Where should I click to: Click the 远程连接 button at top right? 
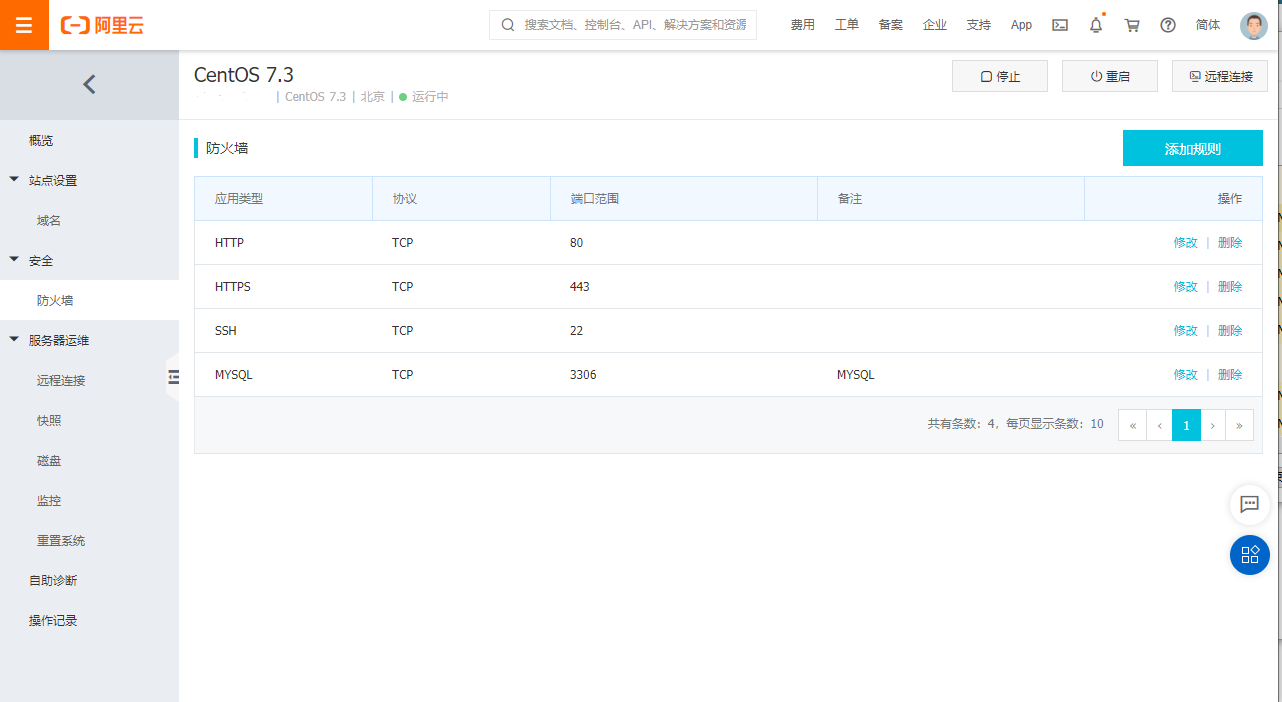click(x=1219, y=76)
